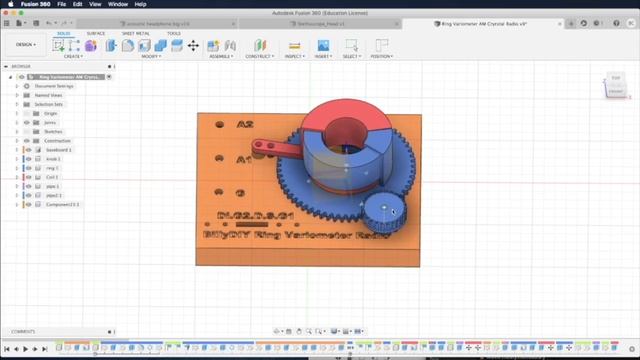640x360 pixels.
Task: Open the purple Create Form tool
Action: point(91,45)
